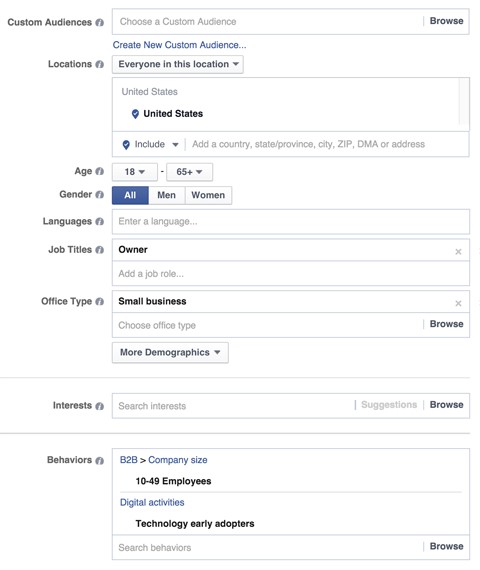Viewport: 480px width, 570px height.
Task: Select the Women gender option
Action: [208, 195]
